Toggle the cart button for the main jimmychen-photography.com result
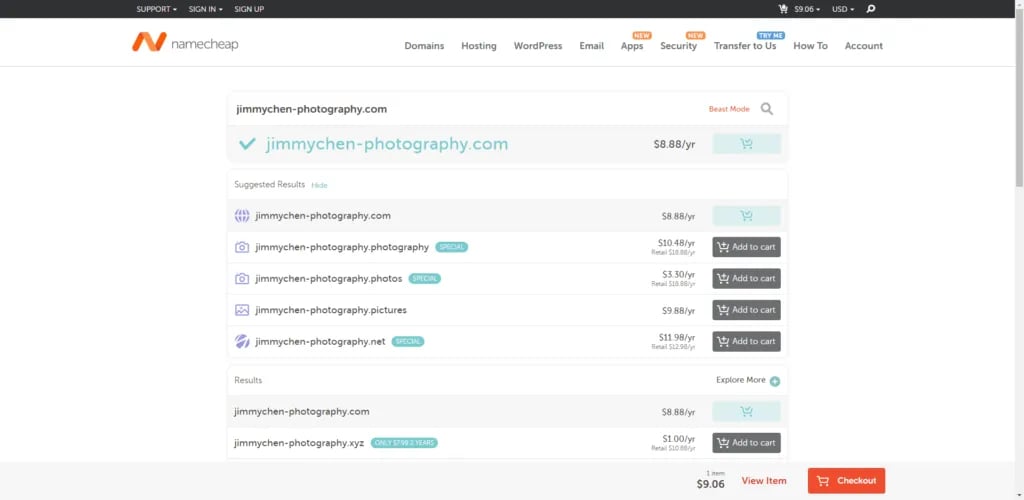 coord(746,144)
